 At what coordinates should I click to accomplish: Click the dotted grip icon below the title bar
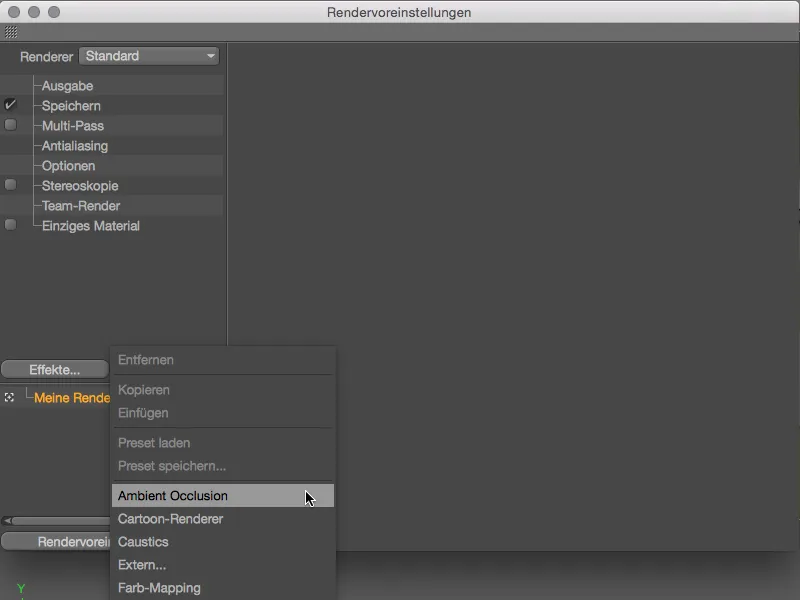[x=11, y=32]
